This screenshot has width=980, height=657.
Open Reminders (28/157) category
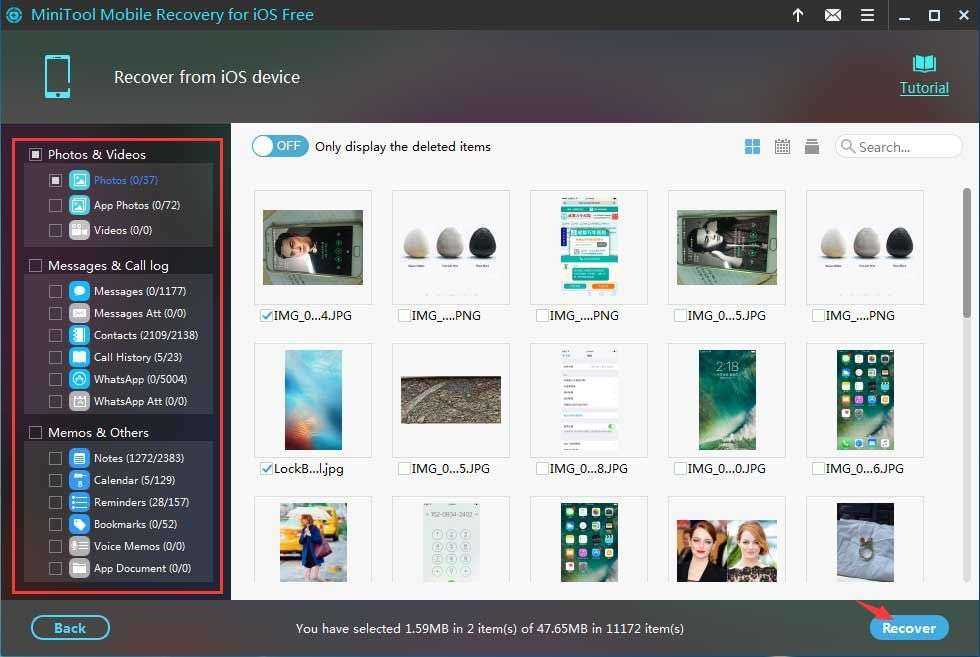point(141,502)
